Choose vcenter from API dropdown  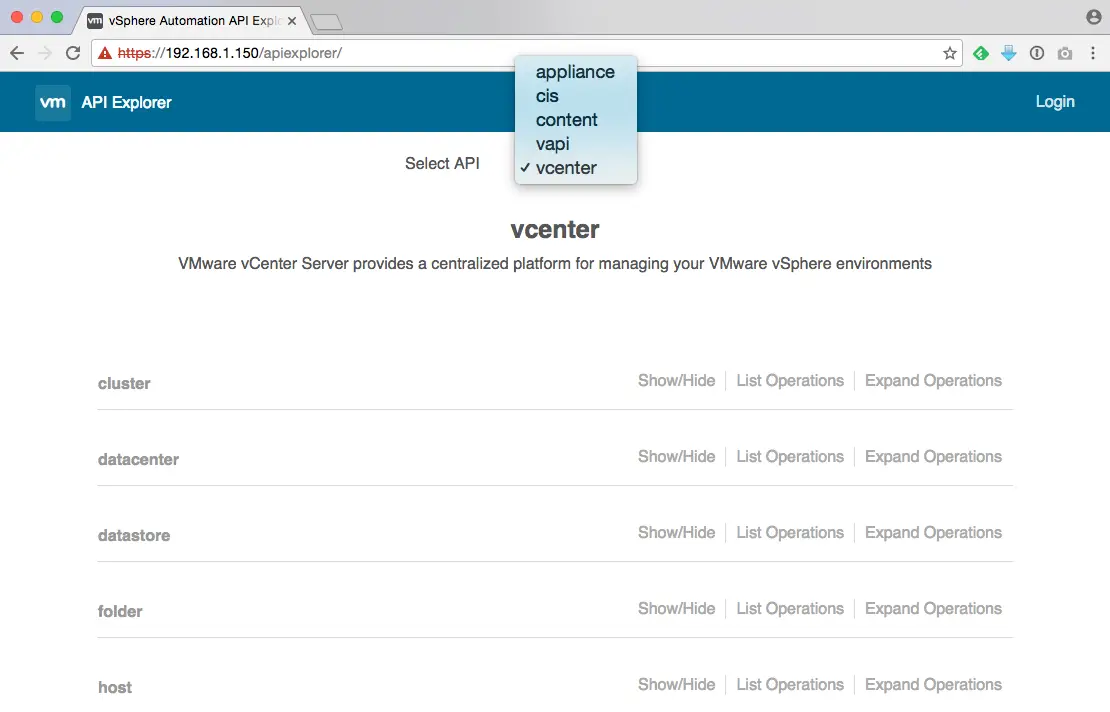576,168
